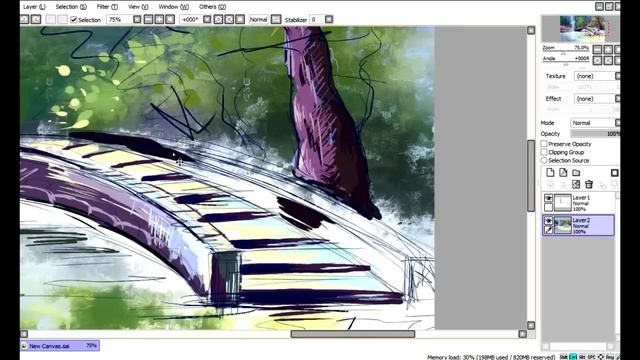Screen dimensions: 640x360
Task: Enable the Clipping Group checkbox
Action: coord(544,152)
